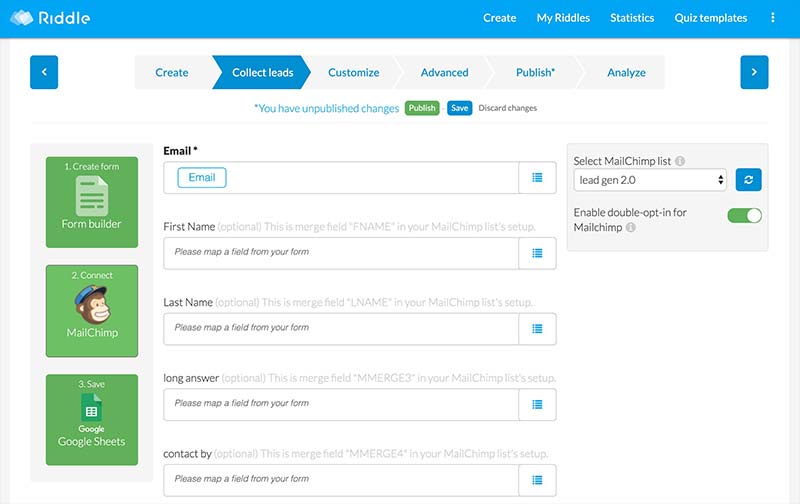Refresh the MailChimp lists
800x504 pixels.
748,180
